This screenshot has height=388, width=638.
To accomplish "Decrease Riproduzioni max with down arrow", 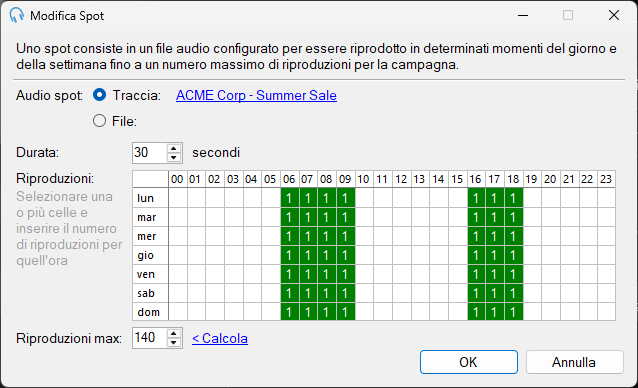I will [x=174, y=342].
